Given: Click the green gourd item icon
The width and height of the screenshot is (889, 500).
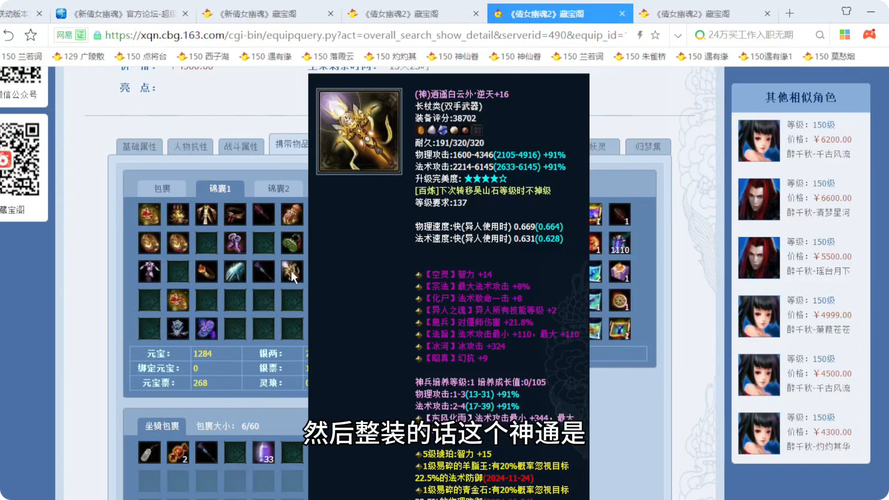Looking at the screenshot, I should tap(292, 243).
